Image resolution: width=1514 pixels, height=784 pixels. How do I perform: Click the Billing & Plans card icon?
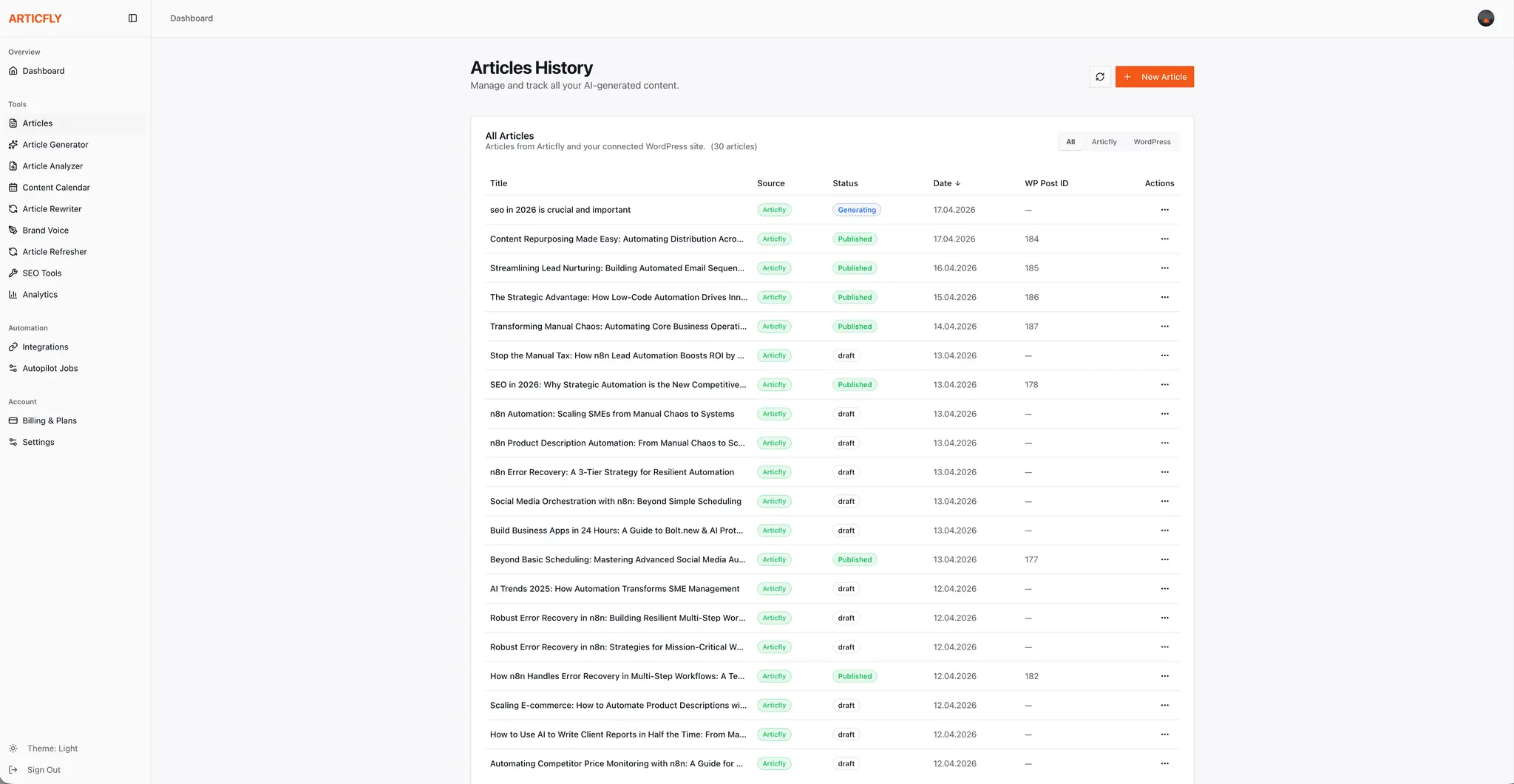(13, 421)
